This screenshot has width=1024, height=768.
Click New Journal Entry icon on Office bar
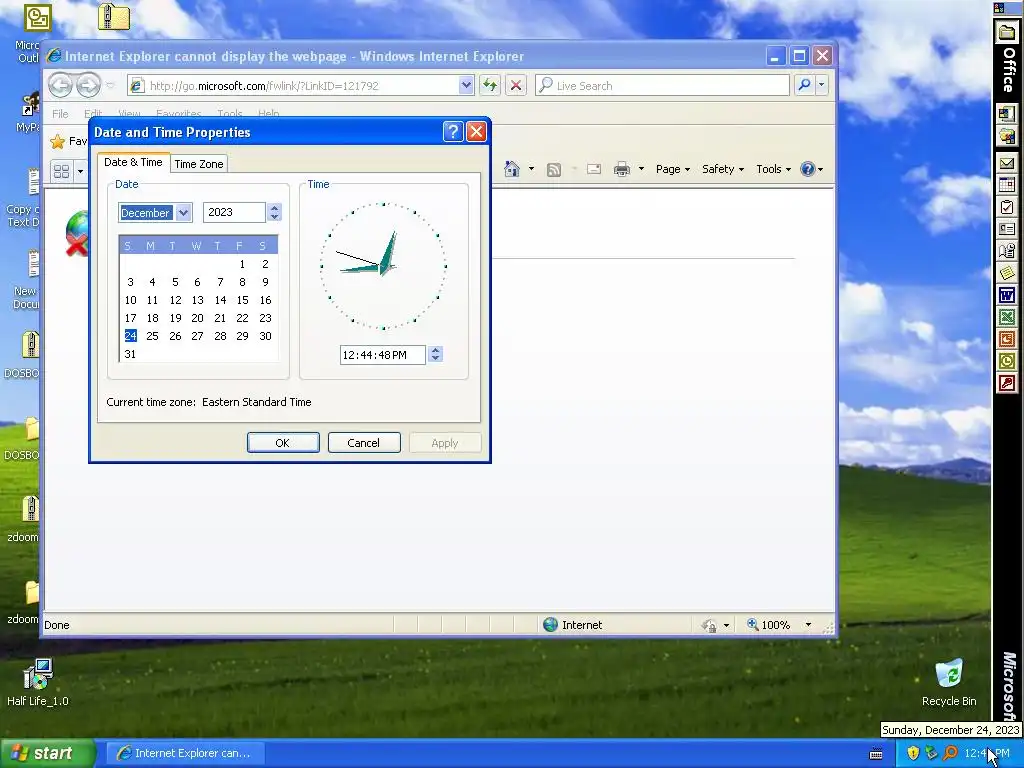coord(1007,251)
